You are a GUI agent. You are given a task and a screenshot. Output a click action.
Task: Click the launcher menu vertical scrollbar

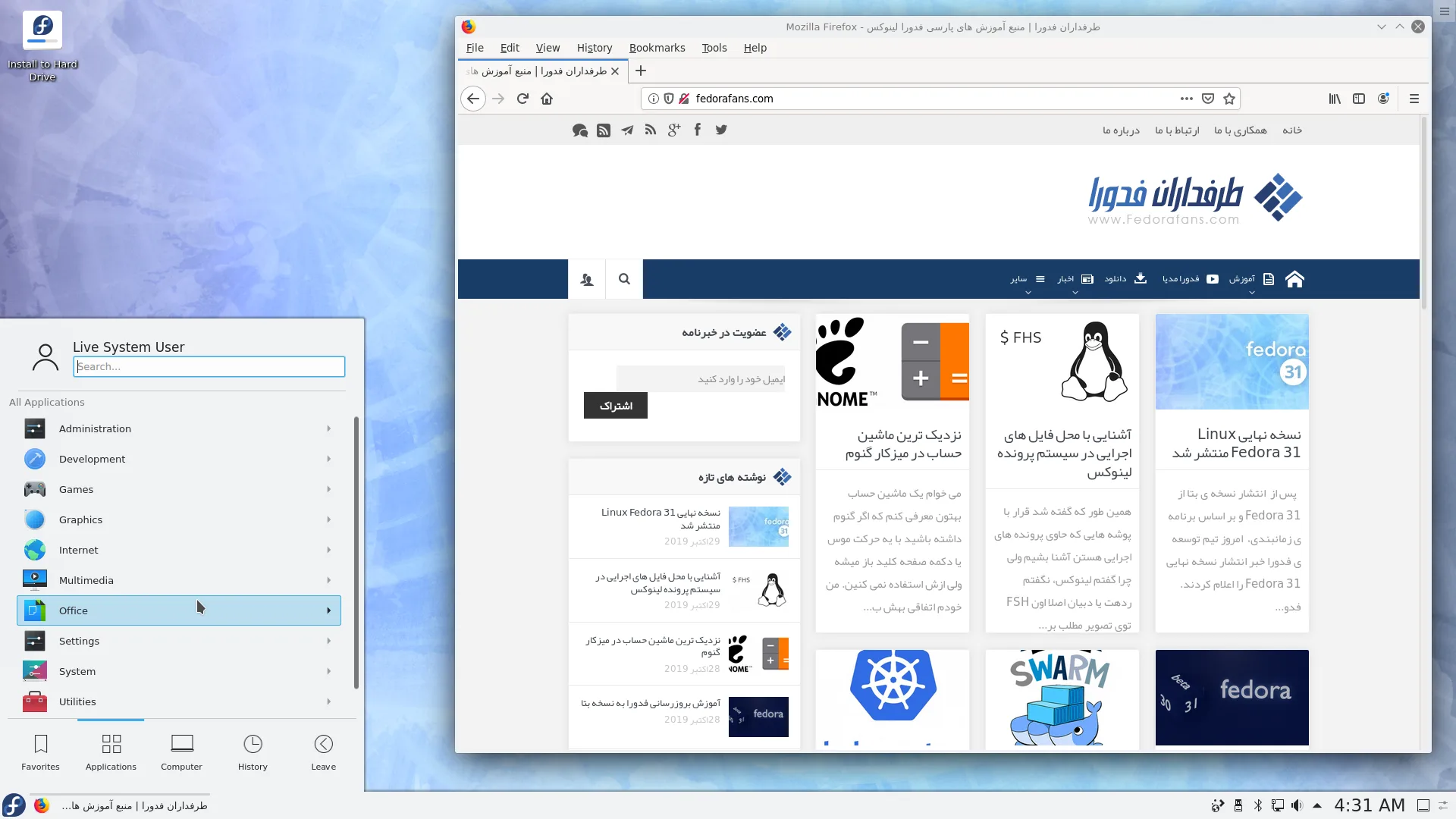click(x=356, y=553)
